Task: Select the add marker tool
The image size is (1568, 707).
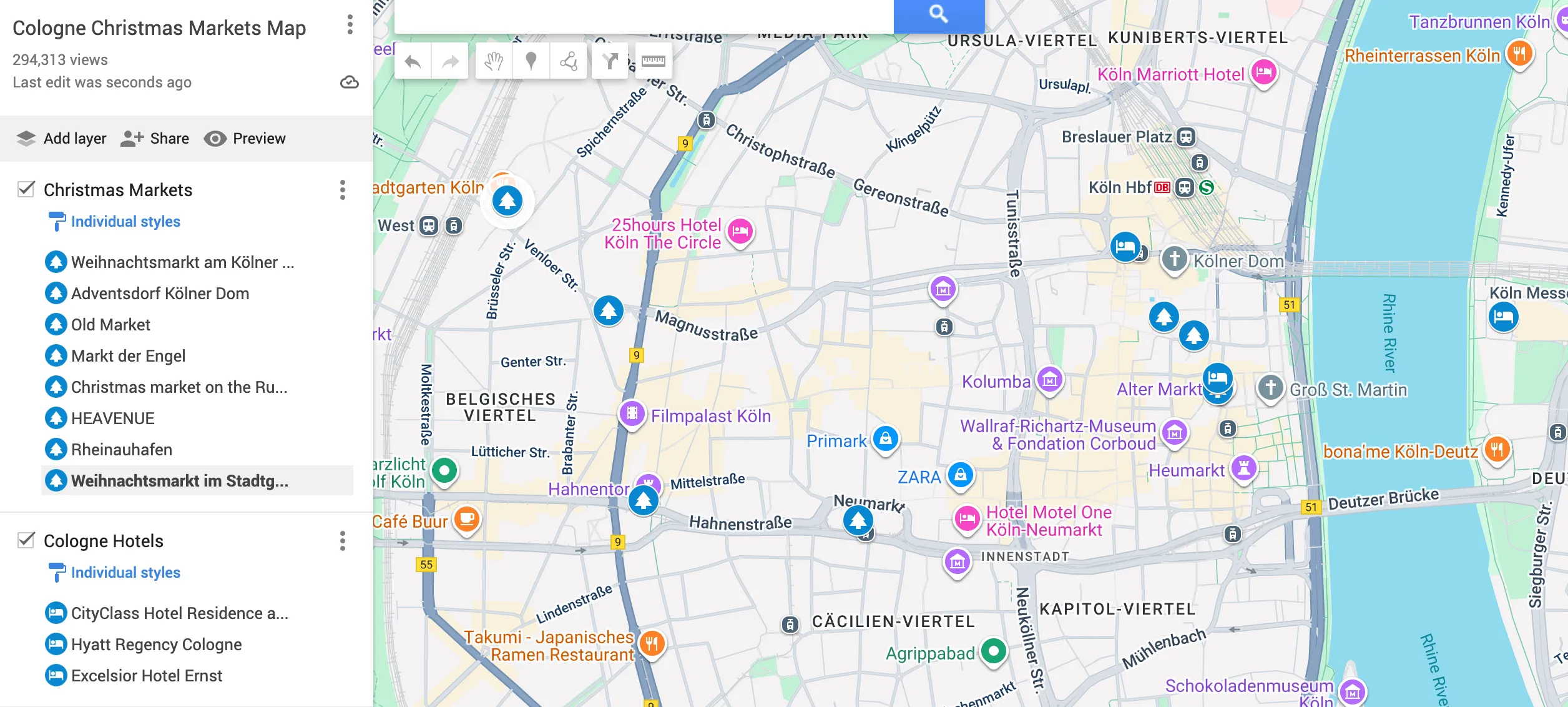Action: tap(531, 61)
